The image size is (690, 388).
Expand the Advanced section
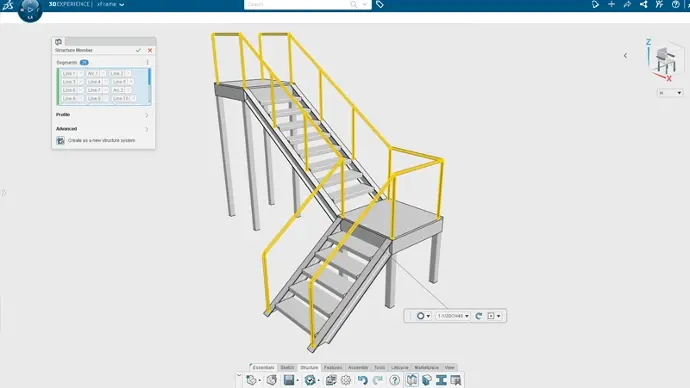click(x=103, y=129)
